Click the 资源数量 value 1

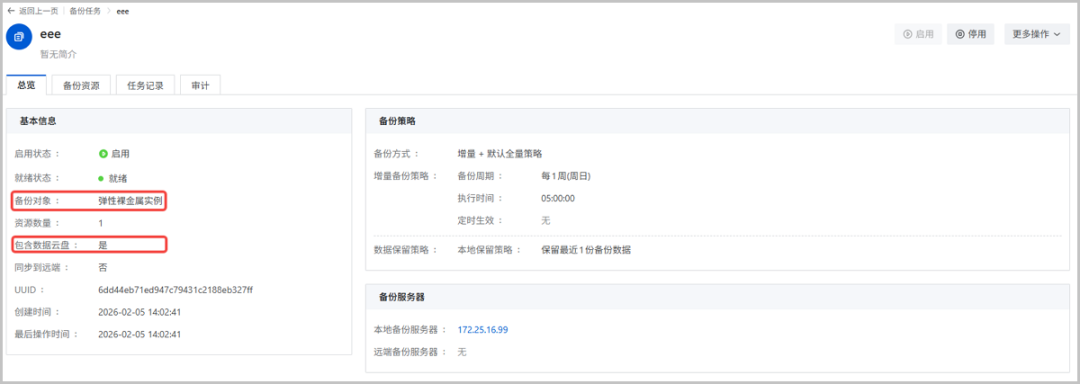coord(101,223)
